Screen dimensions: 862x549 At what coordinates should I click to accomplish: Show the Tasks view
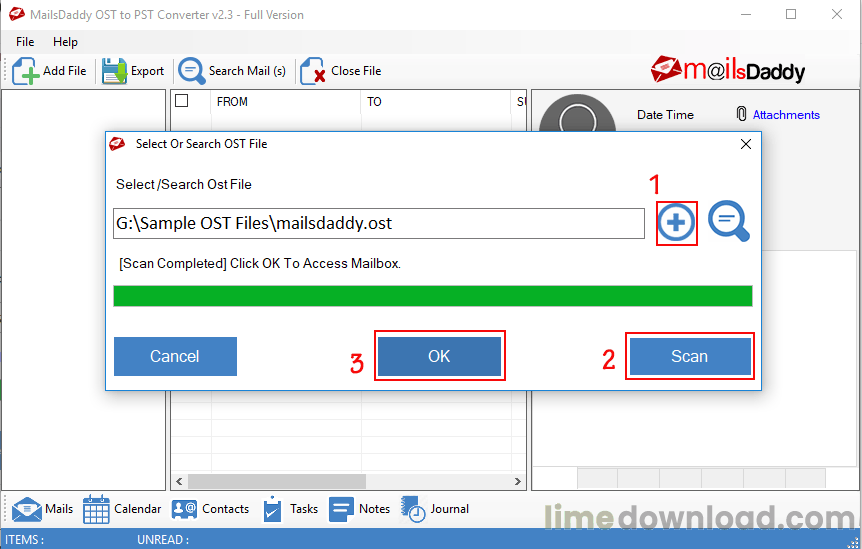point(290,509)
